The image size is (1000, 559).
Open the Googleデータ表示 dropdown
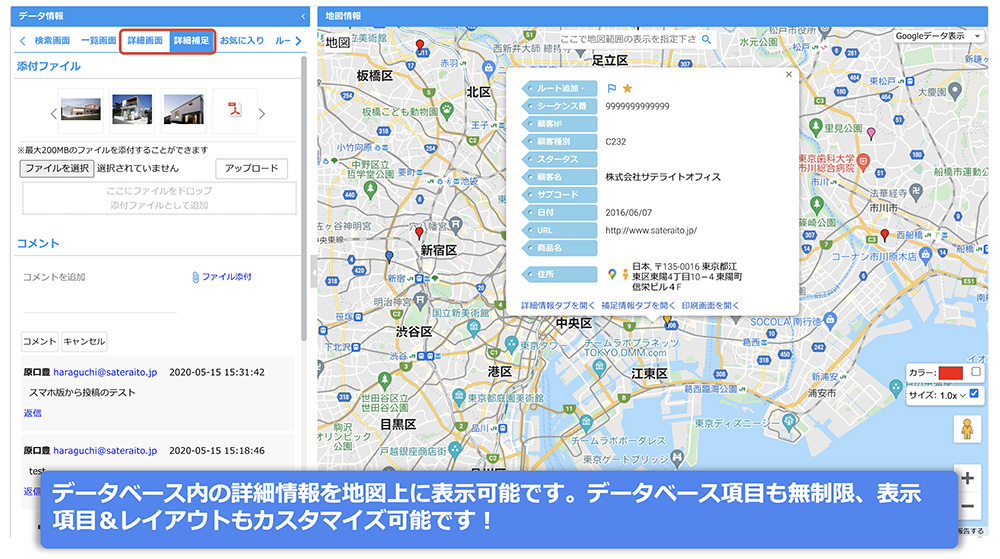click(x=937, y=36)
